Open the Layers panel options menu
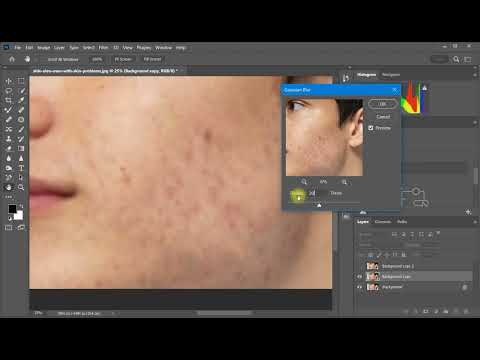The width and height of the screenshot is (480, 360). [475, 222]
